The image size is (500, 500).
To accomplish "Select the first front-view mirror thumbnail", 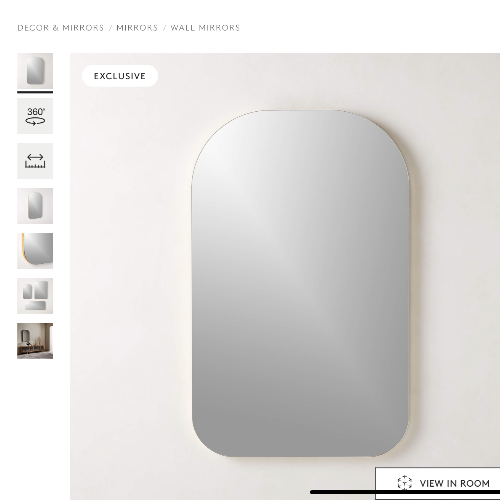I will tap(35, 71).
